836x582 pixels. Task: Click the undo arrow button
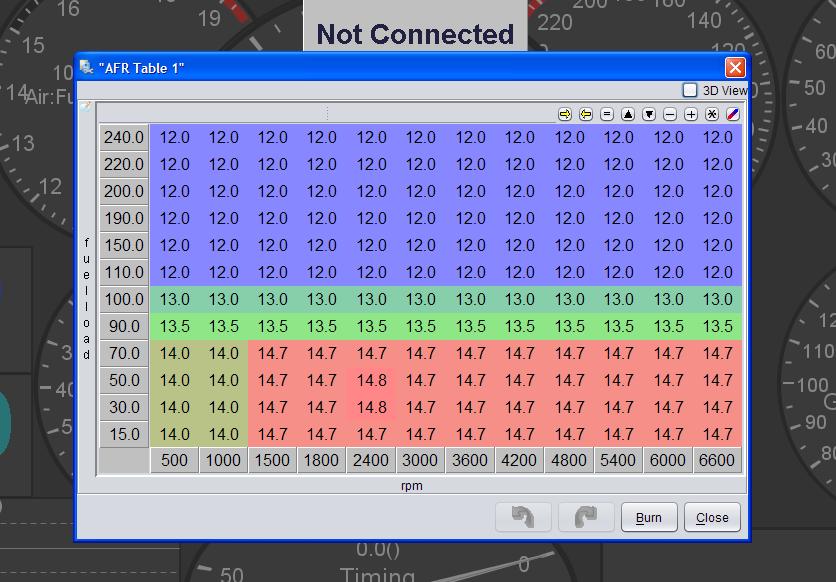click(x=523, y=517)
